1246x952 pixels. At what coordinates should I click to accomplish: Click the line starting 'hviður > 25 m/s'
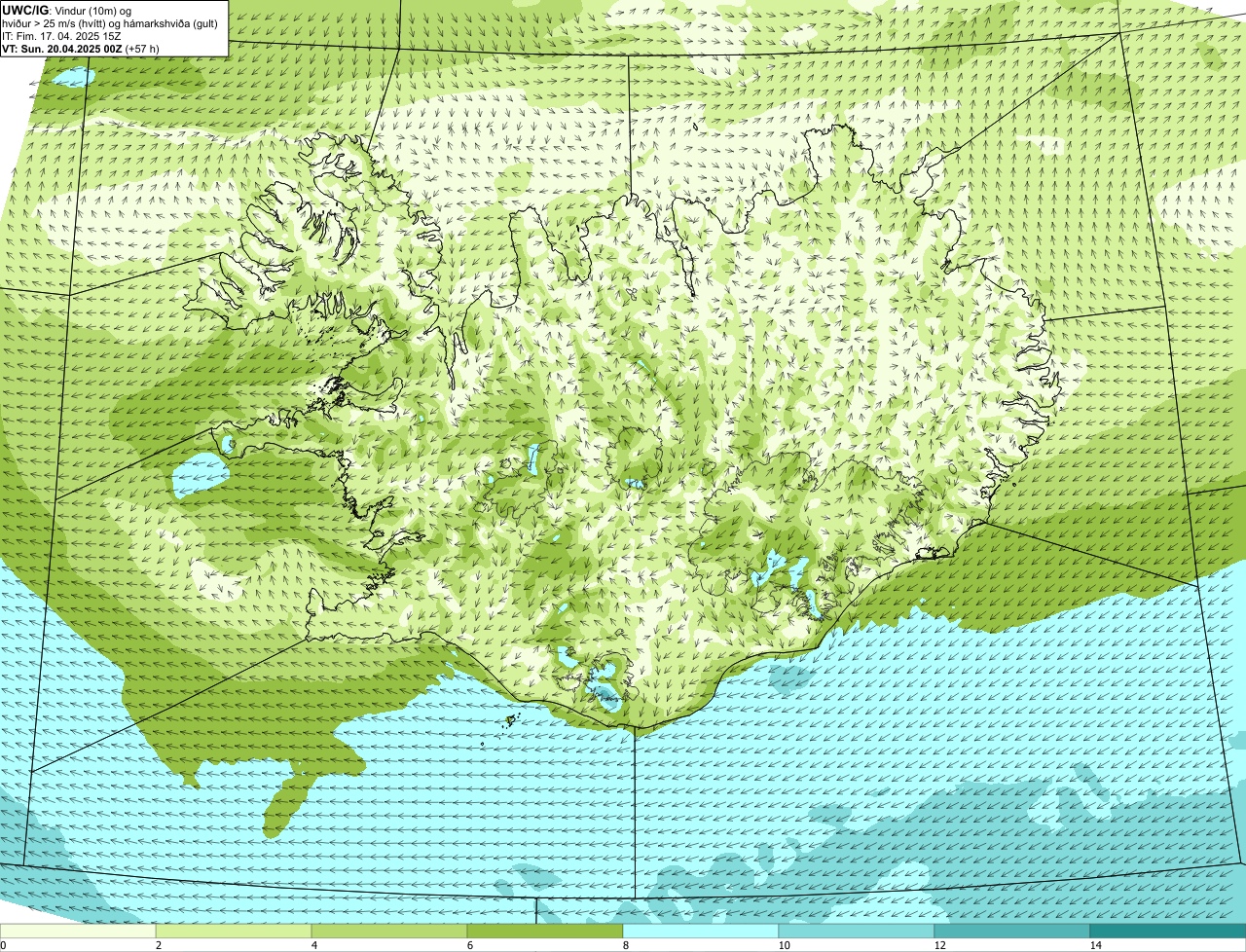point(109,23)
